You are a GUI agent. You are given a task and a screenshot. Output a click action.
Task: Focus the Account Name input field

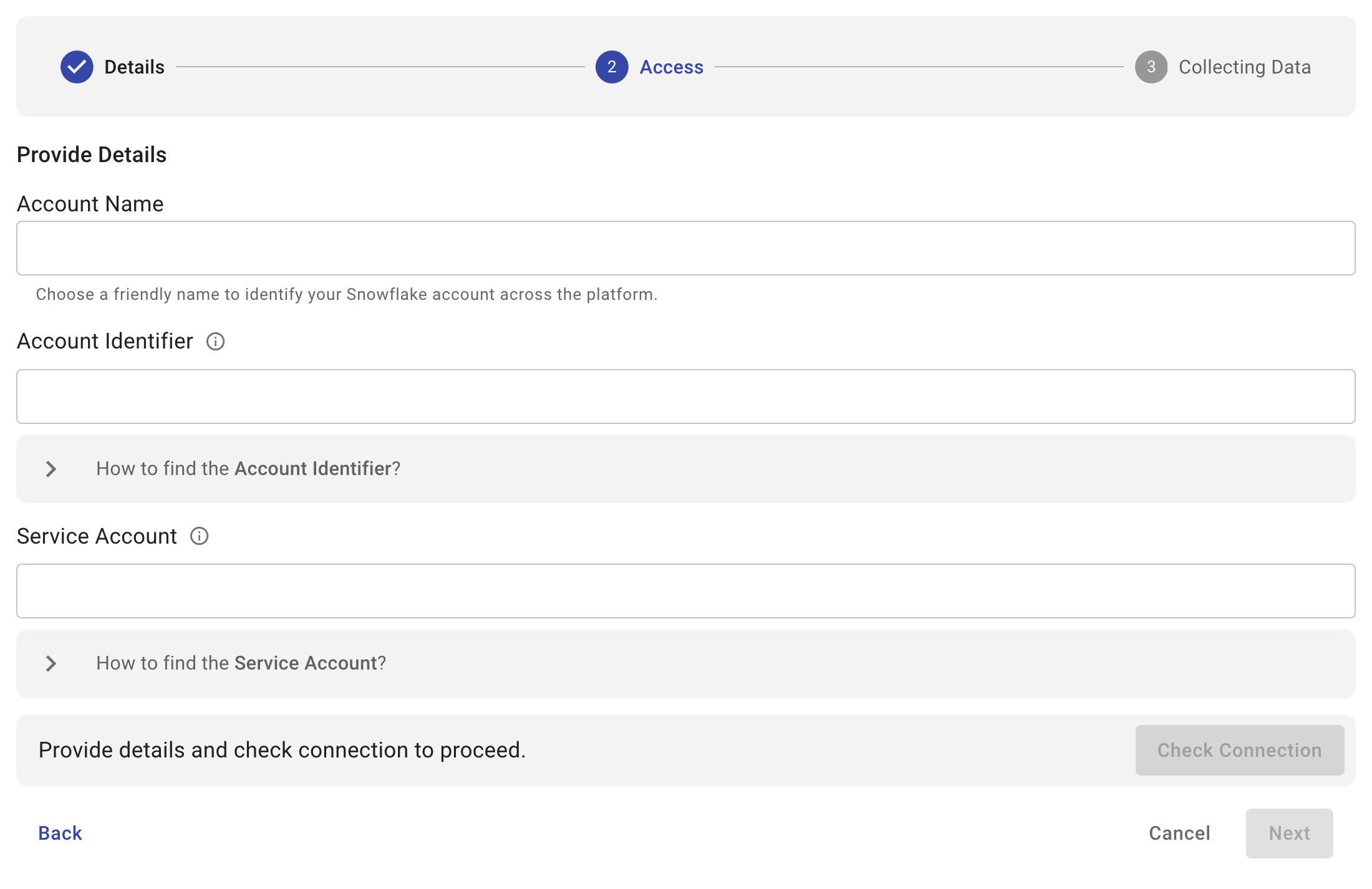[x=685, y=248]
